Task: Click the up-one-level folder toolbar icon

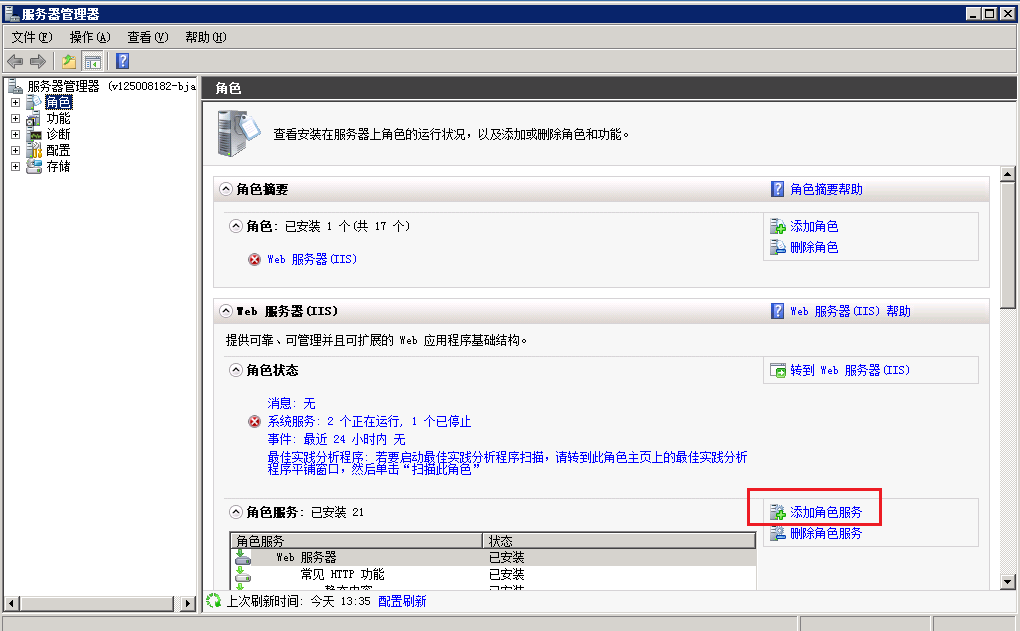Action: coord(69,61)
